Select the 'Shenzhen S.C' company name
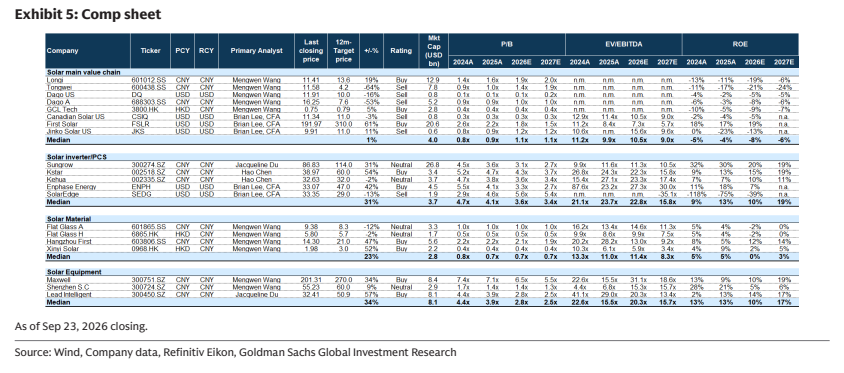This screenshot has height=373, width=844. coord(67,287)
